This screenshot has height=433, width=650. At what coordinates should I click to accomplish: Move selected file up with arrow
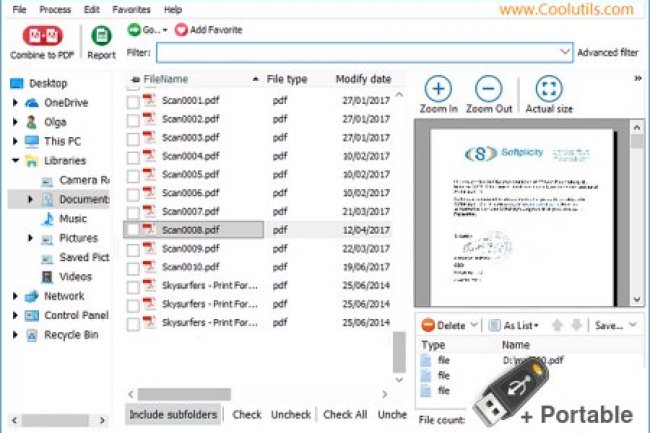[558, 325]
